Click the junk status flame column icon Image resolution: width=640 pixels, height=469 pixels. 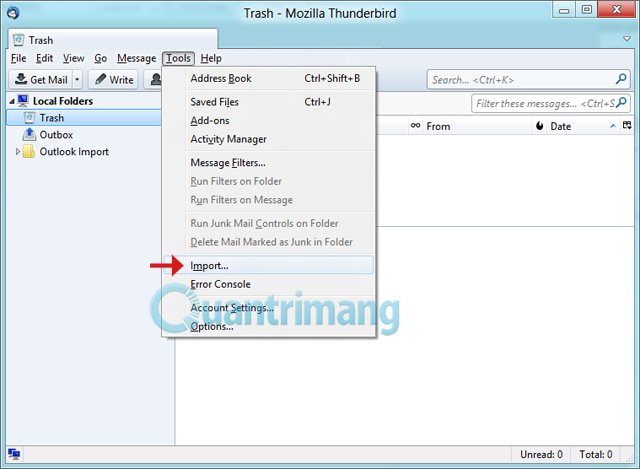tap(539, 126)
